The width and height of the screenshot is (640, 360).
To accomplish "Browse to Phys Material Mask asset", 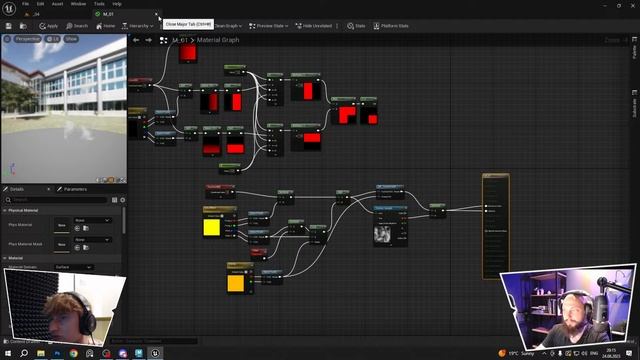I will (x=86, y=247).
